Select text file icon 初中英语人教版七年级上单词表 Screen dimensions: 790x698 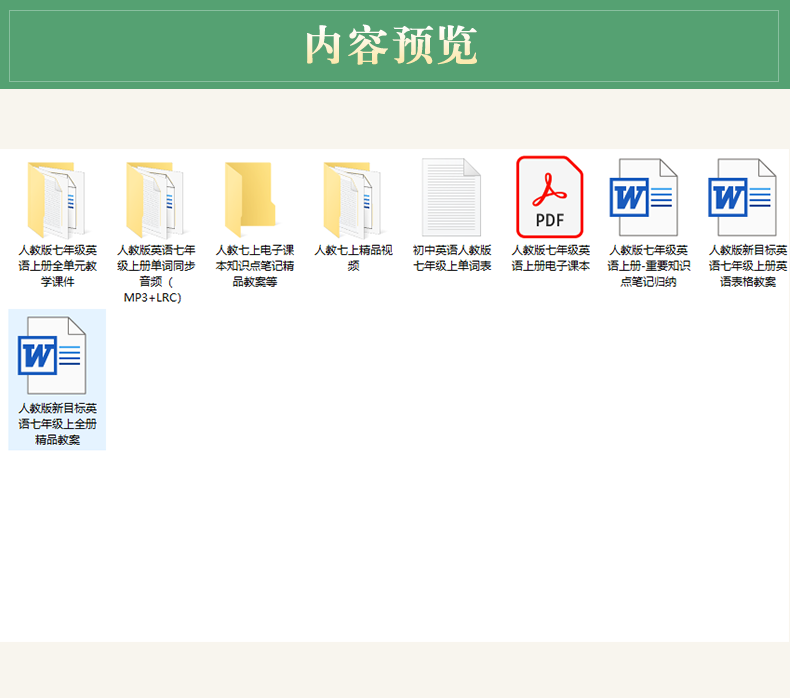[451, 197]
